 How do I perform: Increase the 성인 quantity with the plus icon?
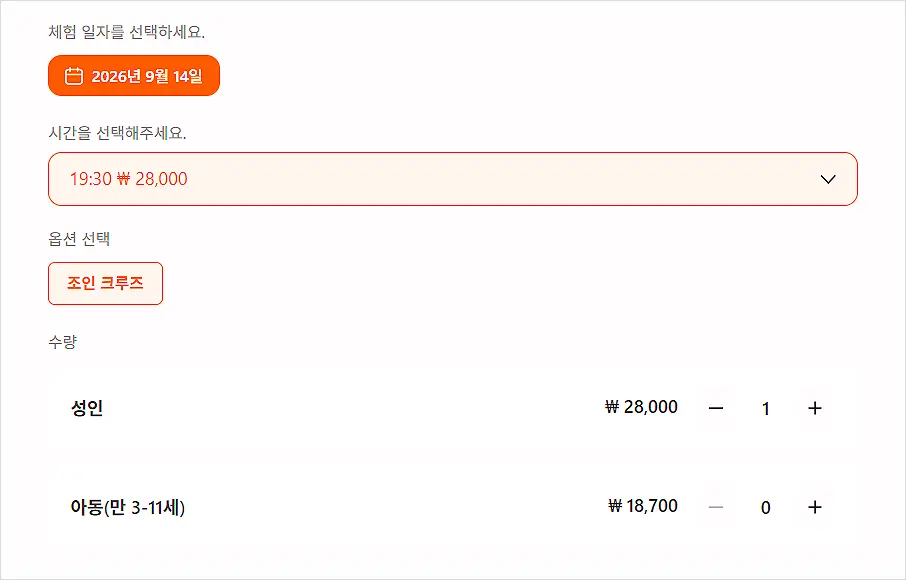tap(815, 408)
